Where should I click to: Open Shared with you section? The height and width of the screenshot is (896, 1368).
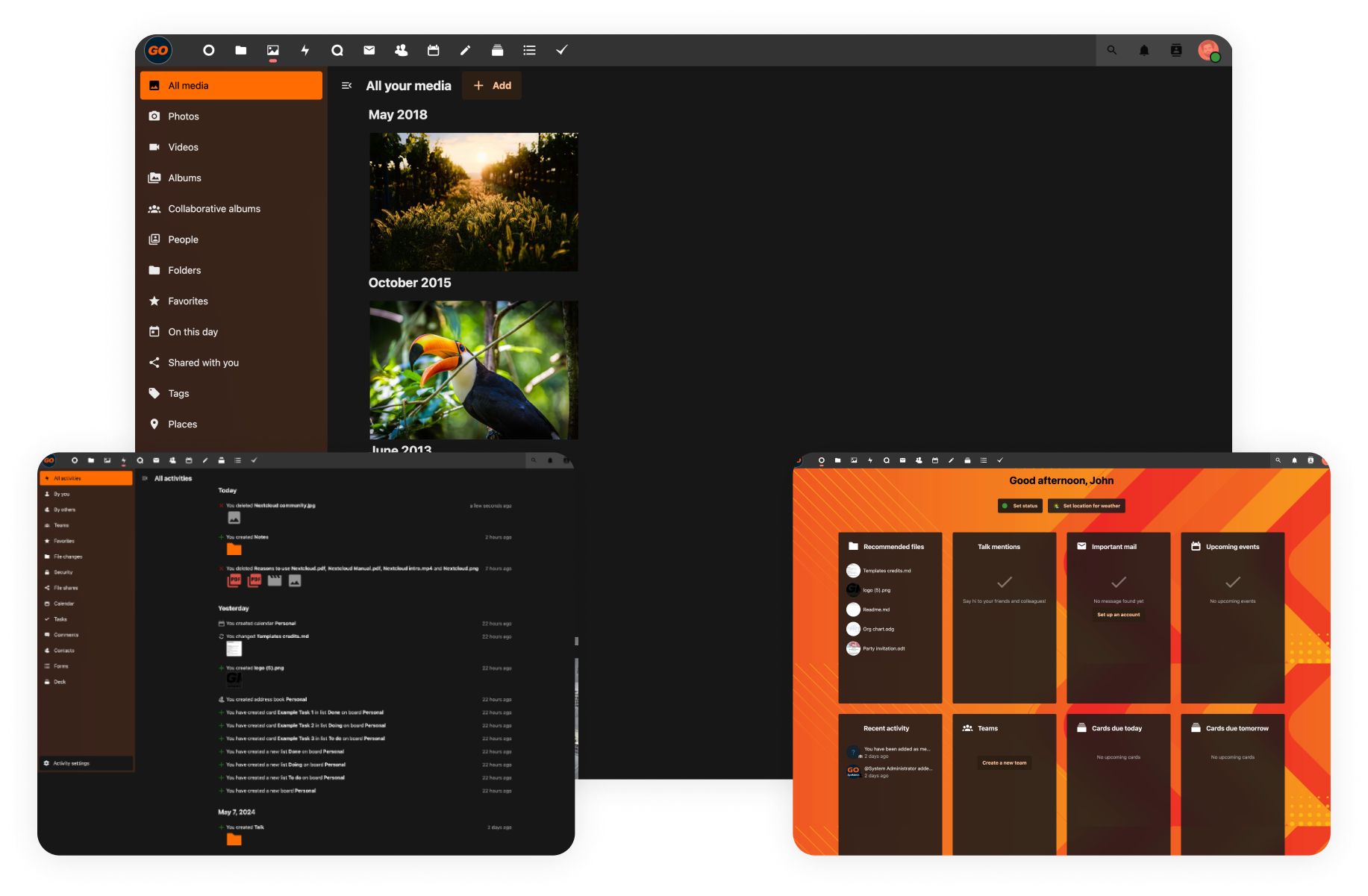(203, 363)
